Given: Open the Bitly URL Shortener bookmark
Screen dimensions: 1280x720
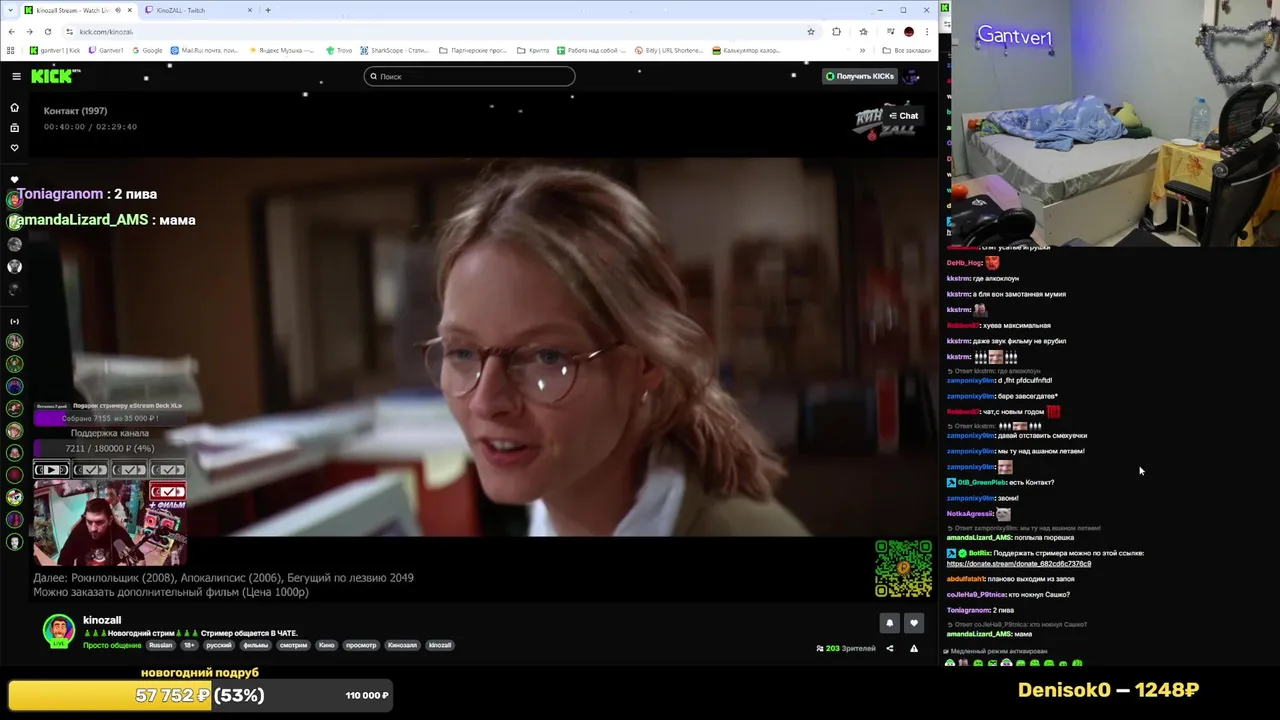Looking at the screenshot, I should point(669,50).
